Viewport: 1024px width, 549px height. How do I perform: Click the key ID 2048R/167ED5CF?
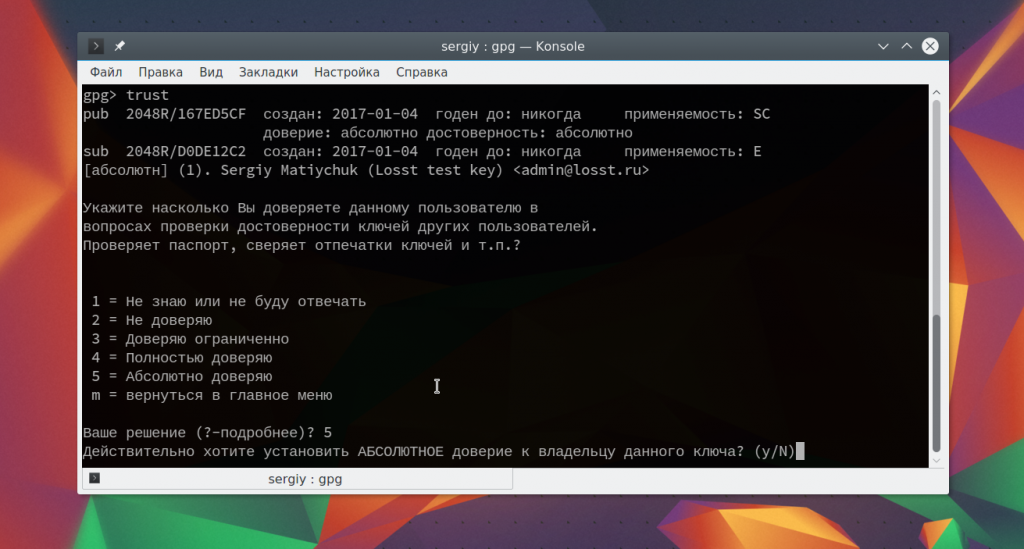186,114
